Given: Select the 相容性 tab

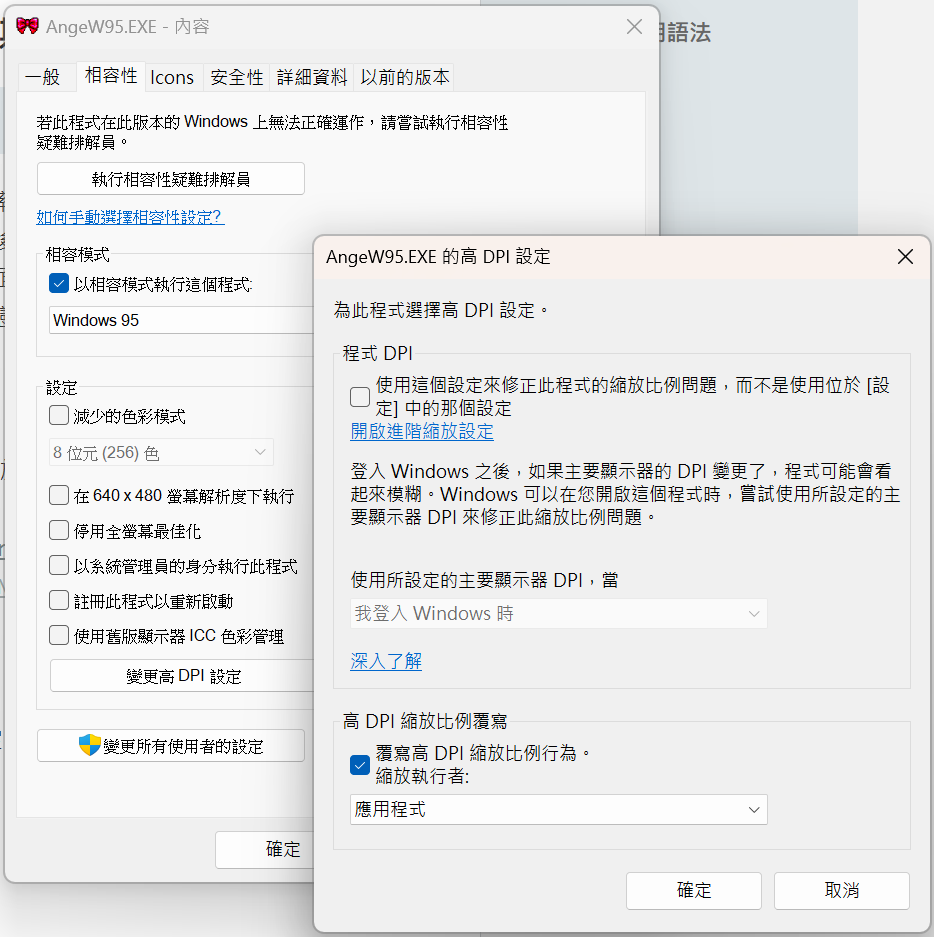Looking at the screenshot, I should (111, 76).
